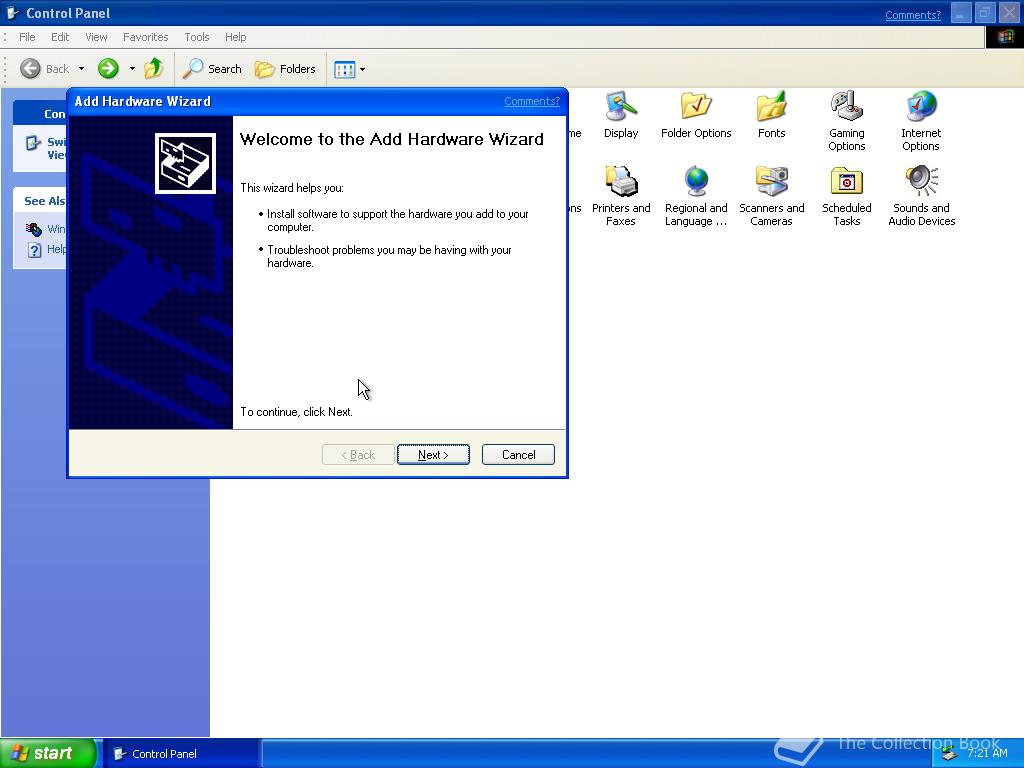Click the Start button
1024x768 pixels.
click(49, 754)
